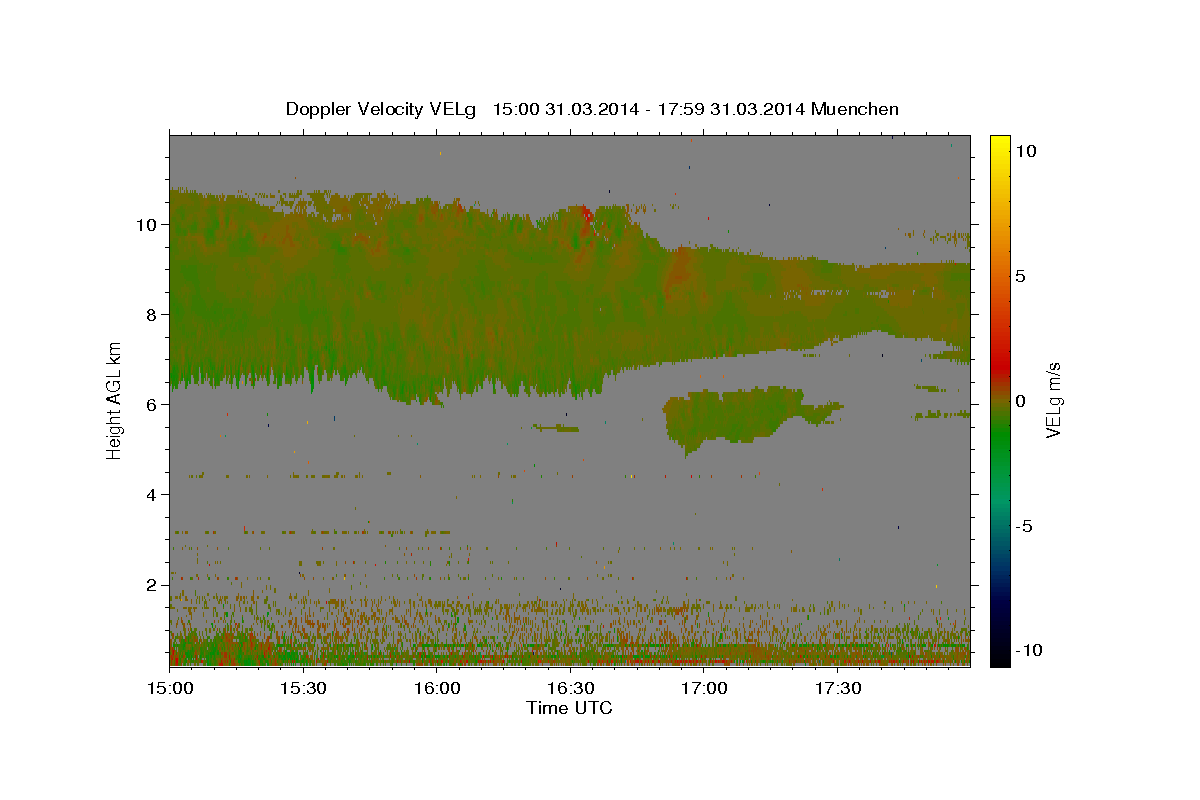This screenshot has height=800, width=1200.
Task: Click the 16:30 time tick label
Action: coord(570,689)
